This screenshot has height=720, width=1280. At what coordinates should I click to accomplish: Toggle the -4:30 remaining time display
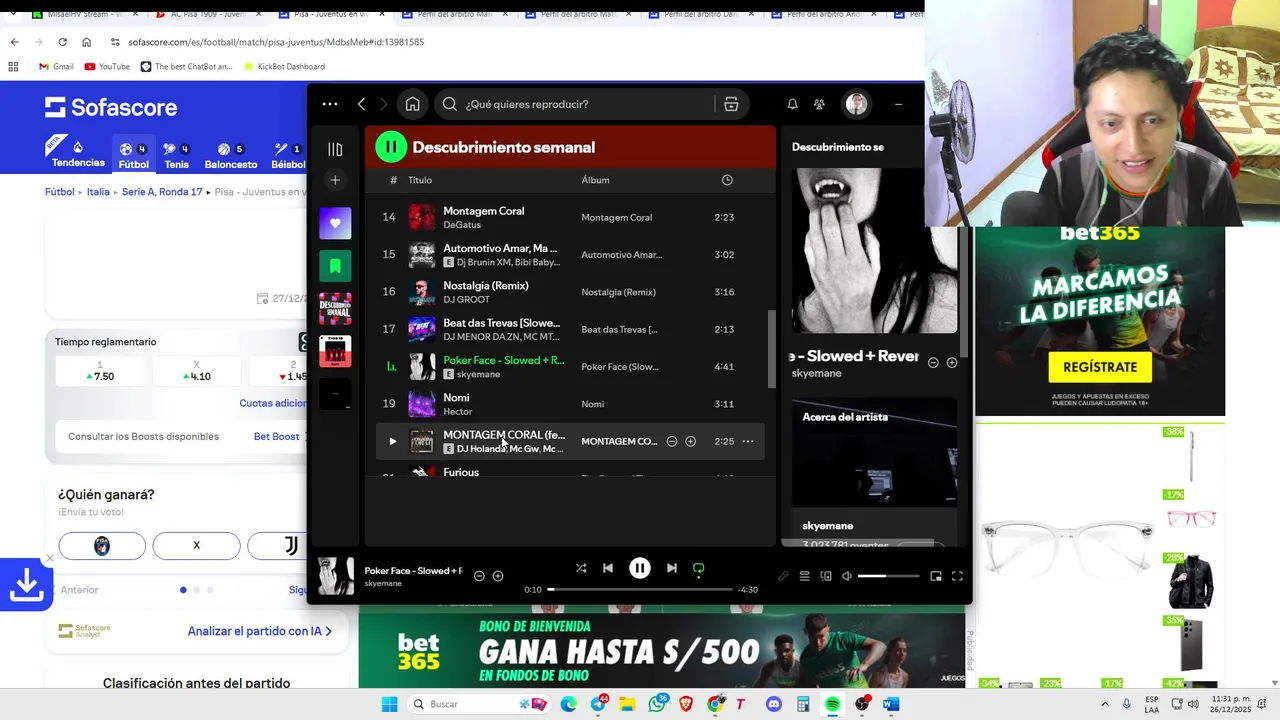pos(748,590)
